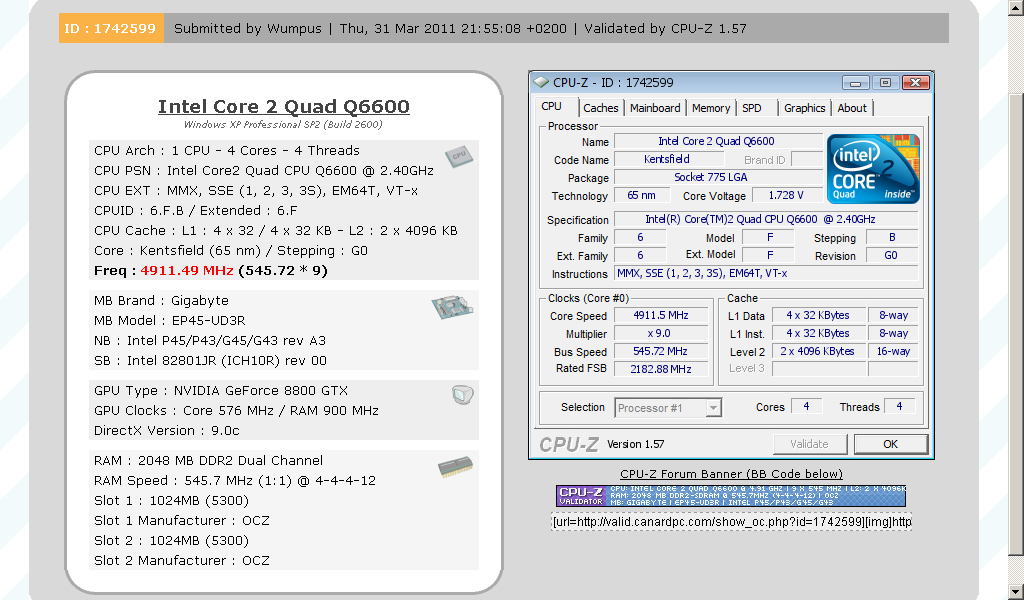Click the Slot 2 Manufacturer : OCZ line
The height and width of the screenshot is (600, 1024).
tap(182, 560)
